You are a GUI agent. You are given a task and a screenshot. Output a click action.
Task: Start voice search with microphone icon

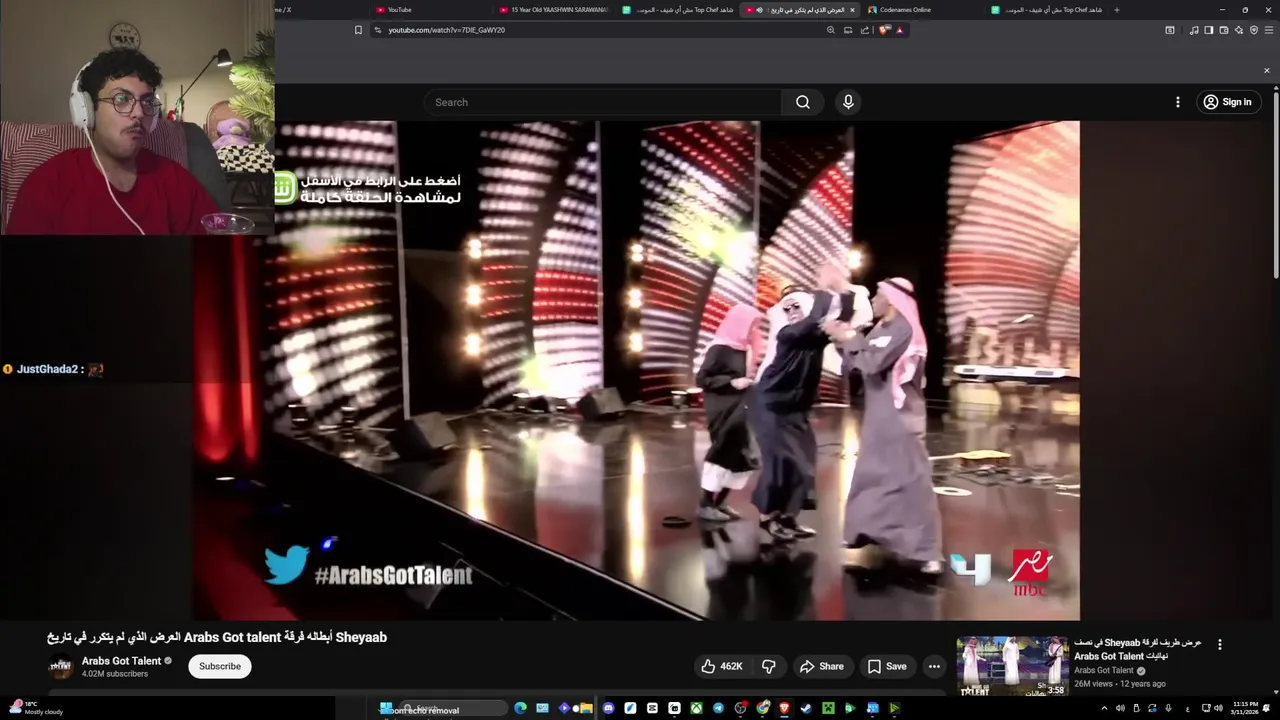tap(848, 102)
